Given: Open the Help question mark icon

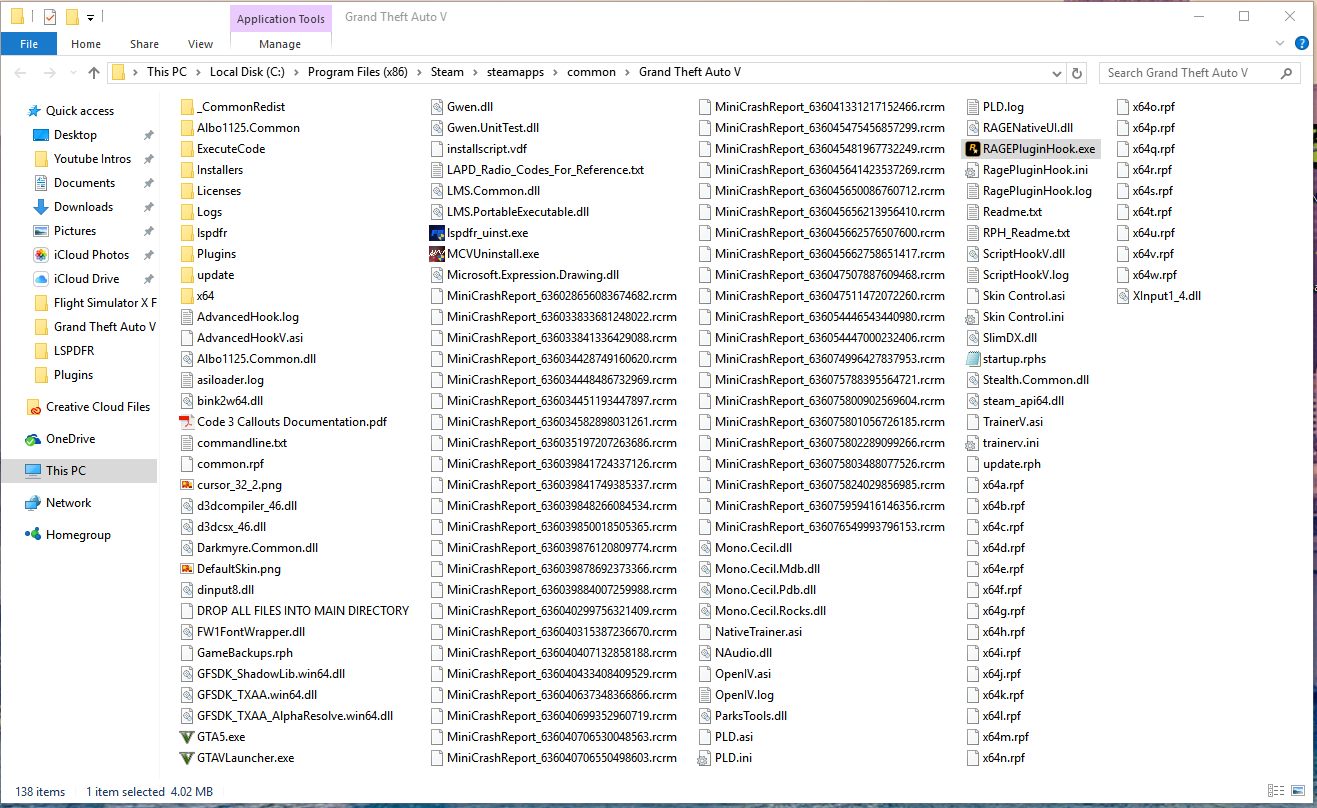Looking at the screenshot, I should click(1302, 43).
